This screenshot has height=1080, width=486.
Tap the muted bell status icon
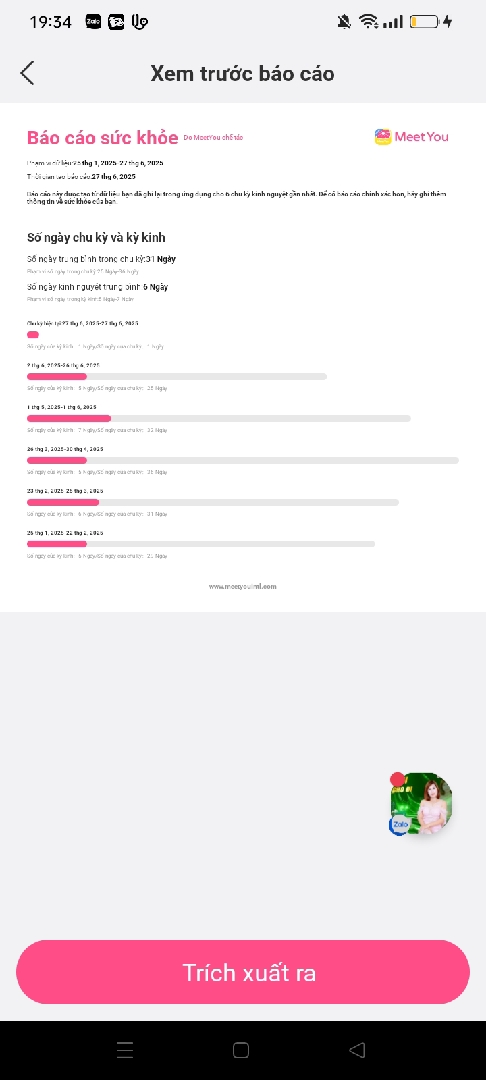[344, 22]
